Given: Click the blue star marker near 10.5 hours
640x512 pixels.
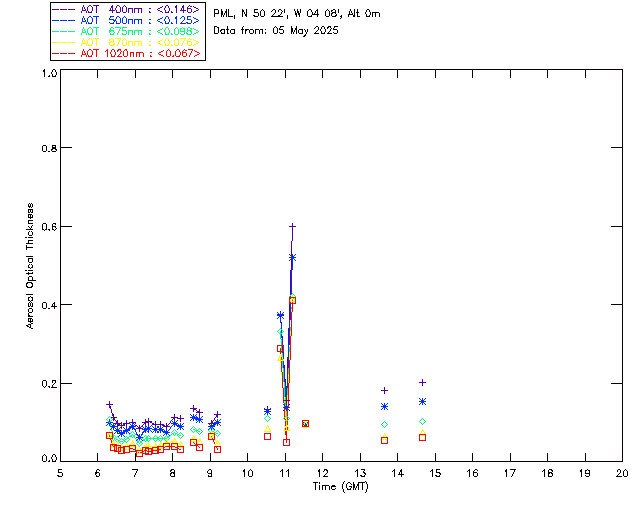Looking at the screenshot, I should [x=267, y=411].
